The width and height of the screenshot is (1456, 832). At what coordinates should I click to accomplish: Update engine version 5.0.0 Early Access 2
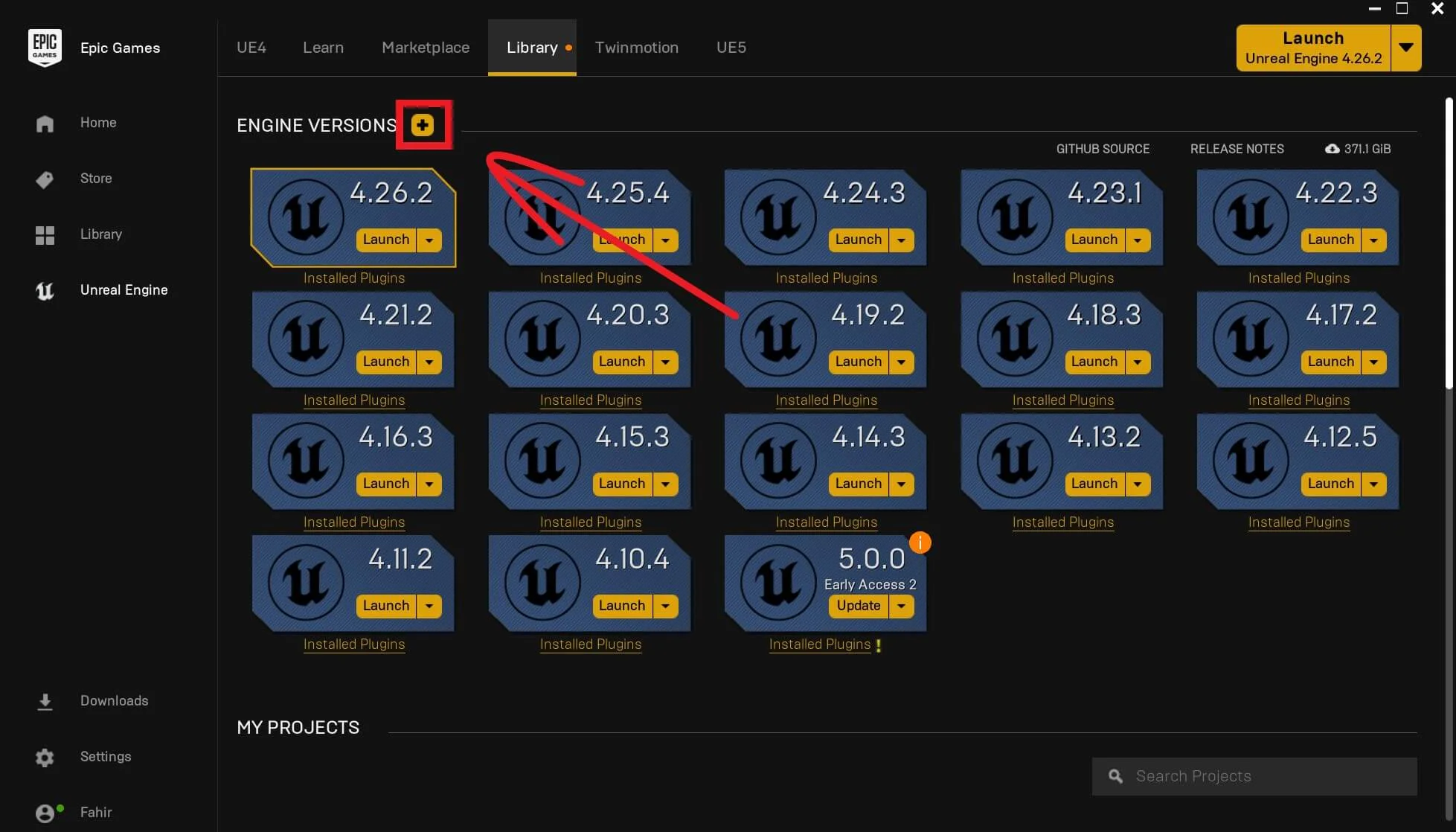click(x=859, y=607)
